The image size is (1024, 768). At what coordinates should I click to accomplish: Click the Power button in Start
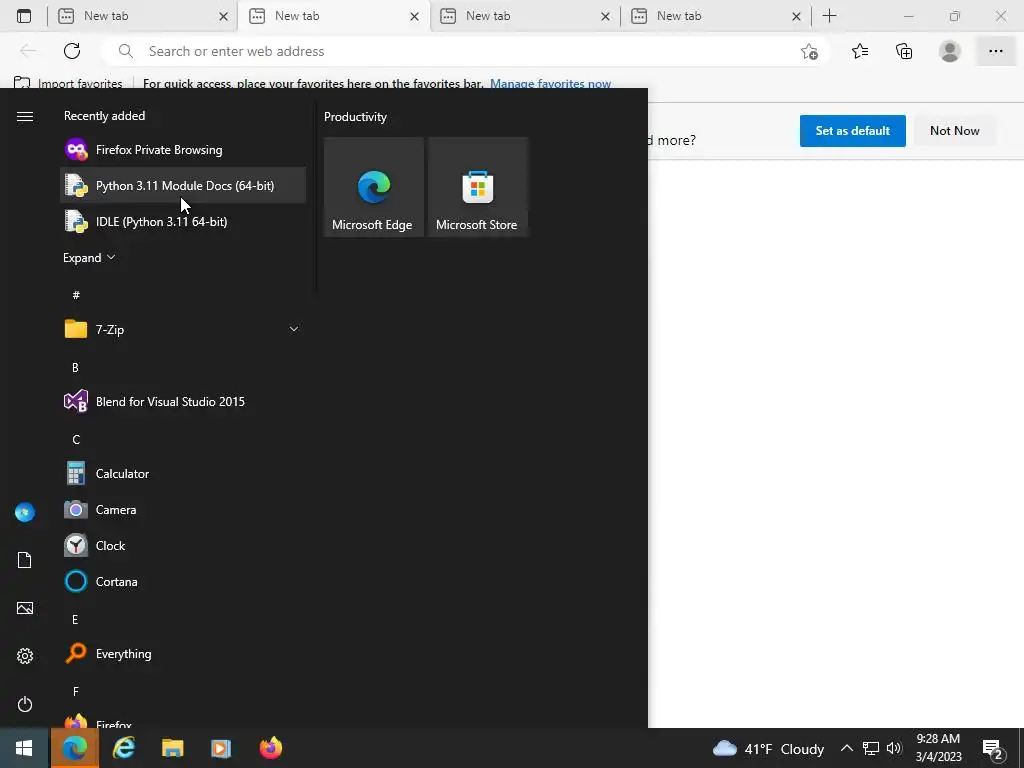coord(25,704)
